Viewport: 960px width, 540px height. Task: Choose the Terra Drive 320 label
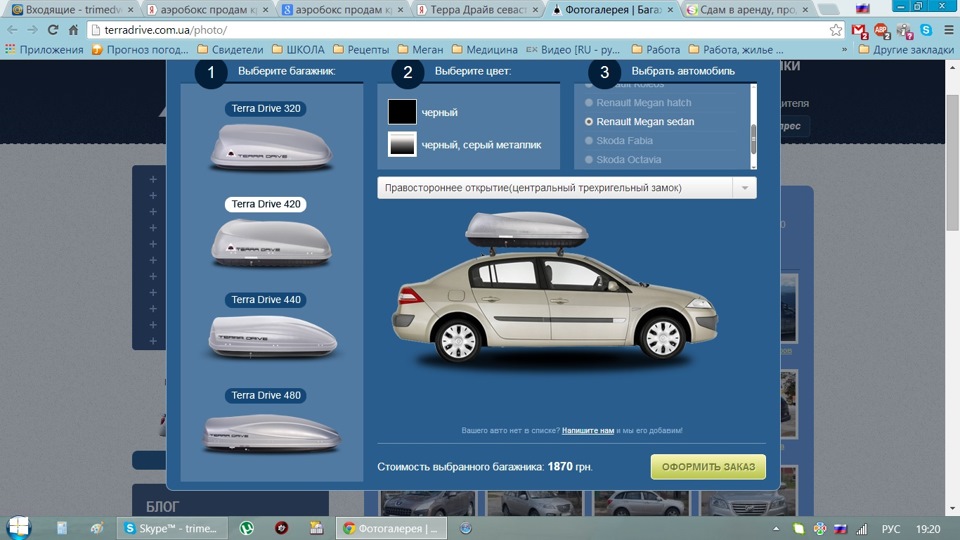point(266,108)
